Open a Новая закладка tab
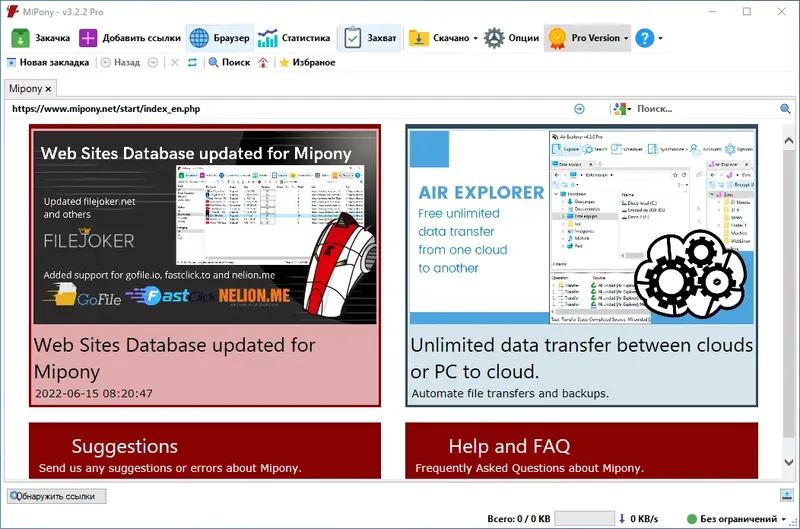 48,63
